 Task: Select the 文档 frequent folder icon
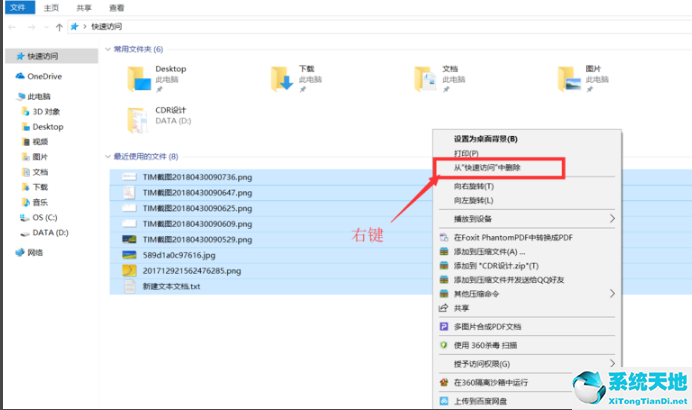tap(425, 79)
